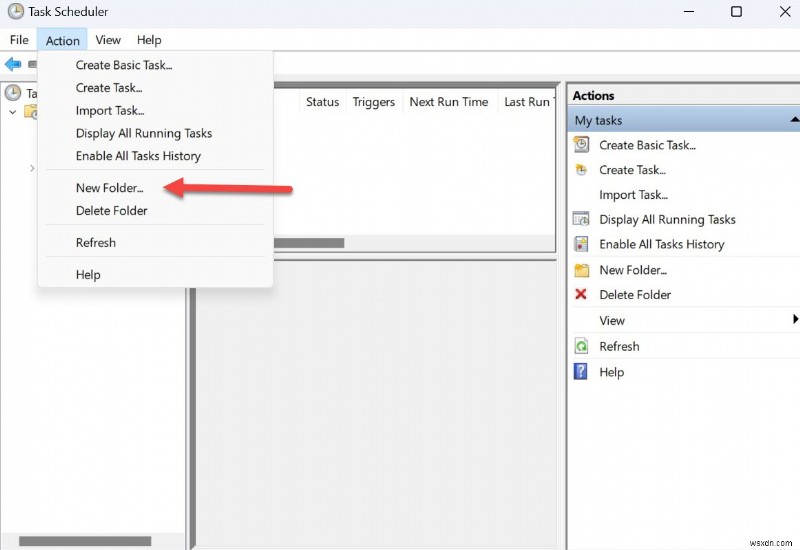800x550 pixels.
Task: Open the File menu
Action: [x=19, y=40]
